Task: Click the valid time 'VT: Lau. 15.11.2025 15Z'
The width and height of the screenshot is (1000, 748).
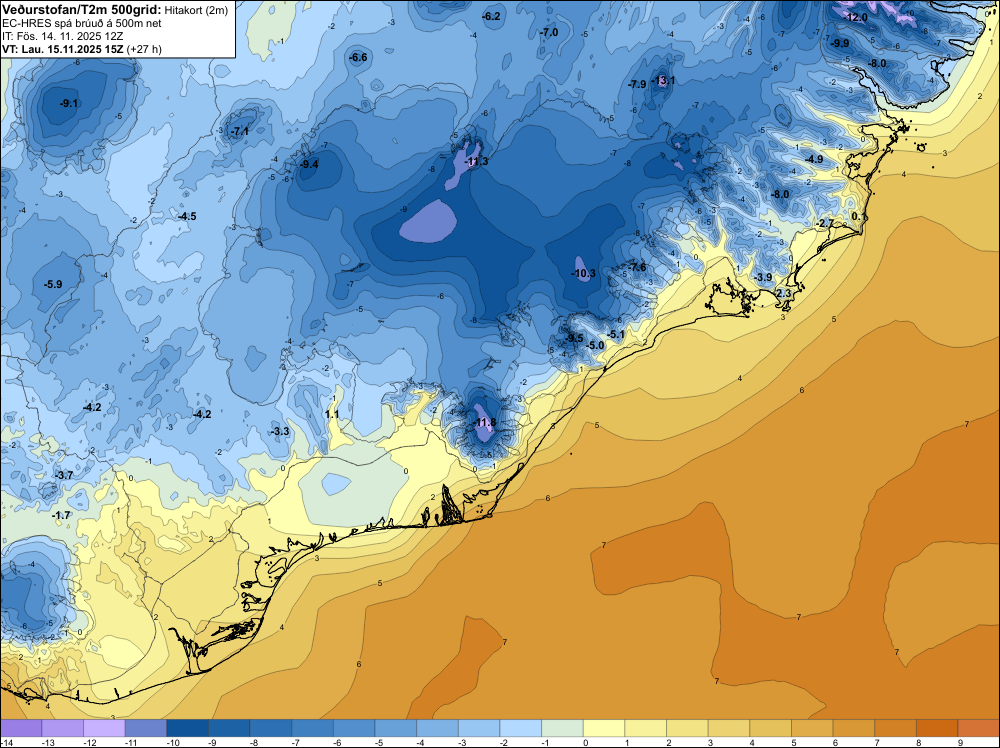Action: (x=63, y=49)
